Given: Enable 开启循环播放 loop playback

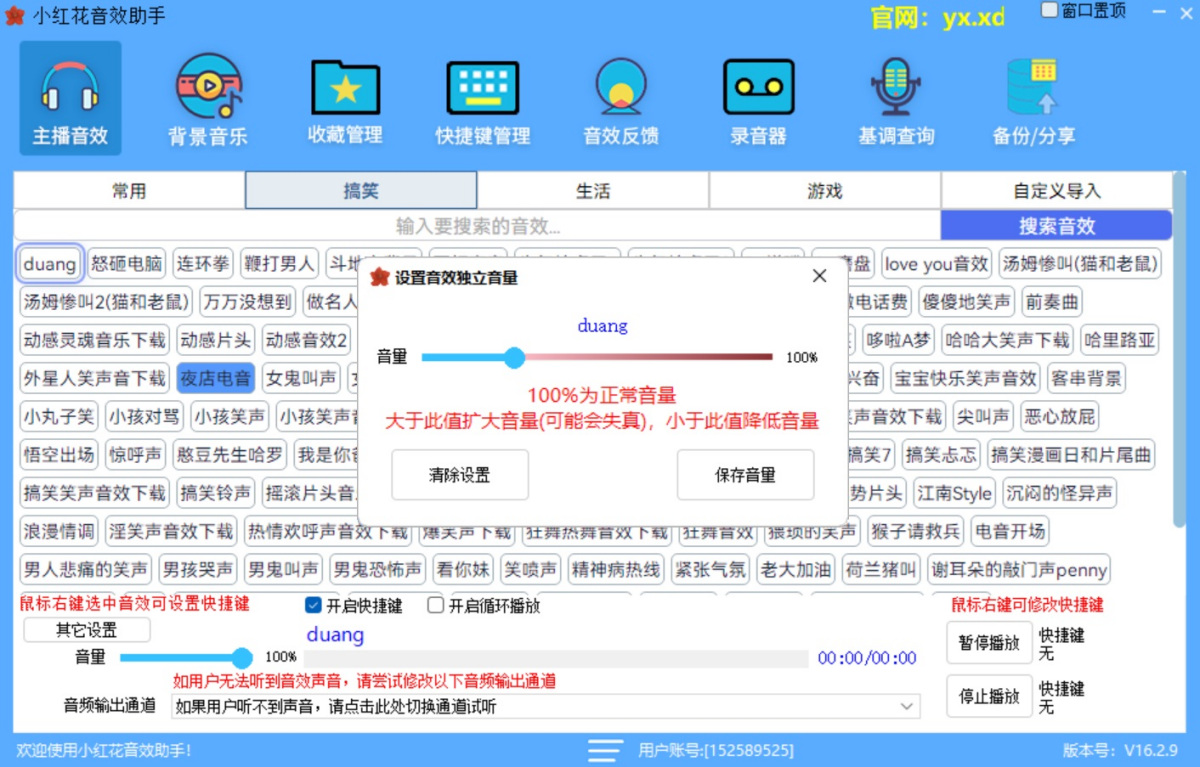Looking at the screenshot, I should pos(435,604).
